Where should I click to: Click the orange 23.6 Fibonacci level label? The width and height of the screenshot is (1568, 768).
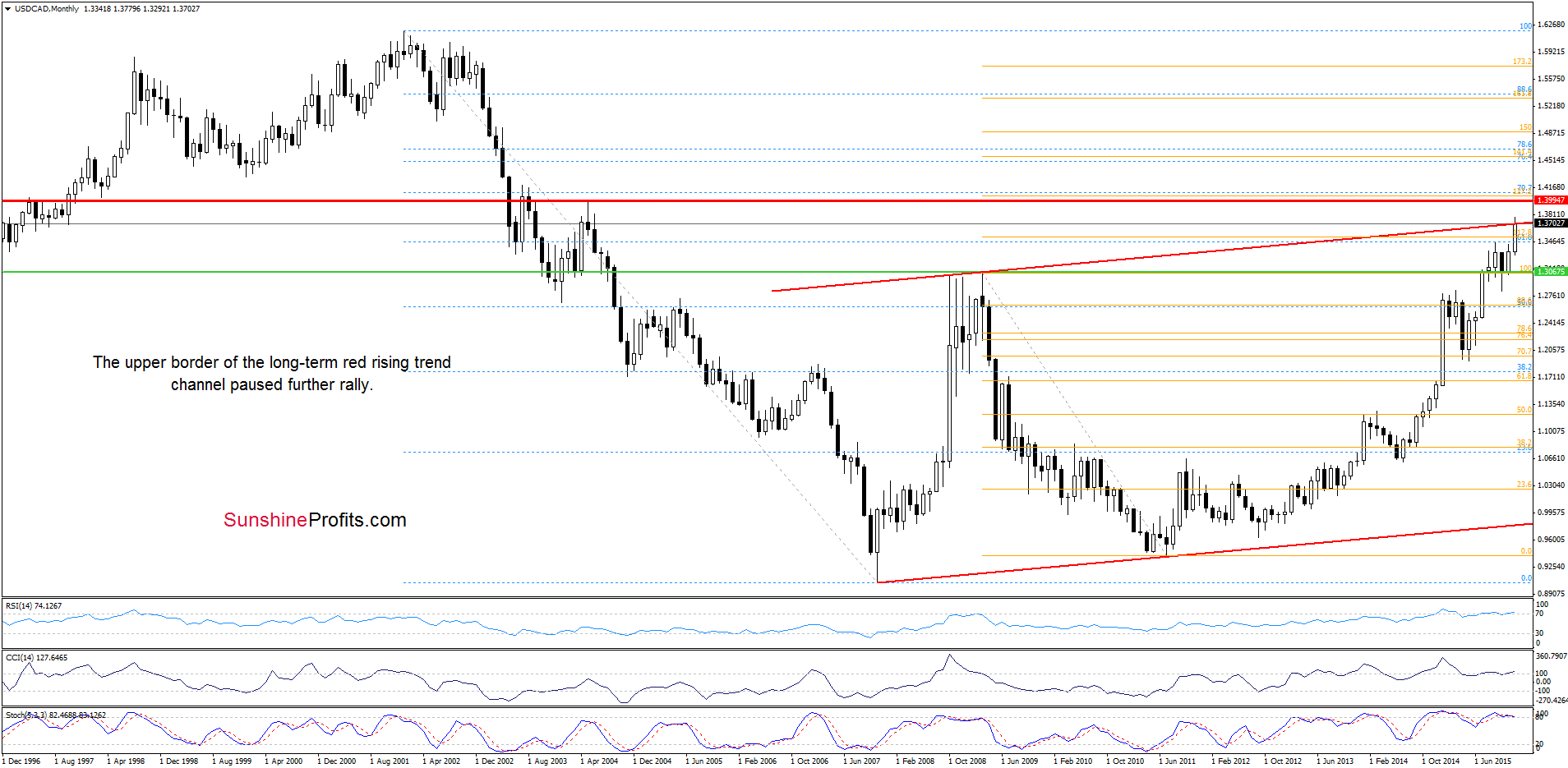pos(1524,485)
